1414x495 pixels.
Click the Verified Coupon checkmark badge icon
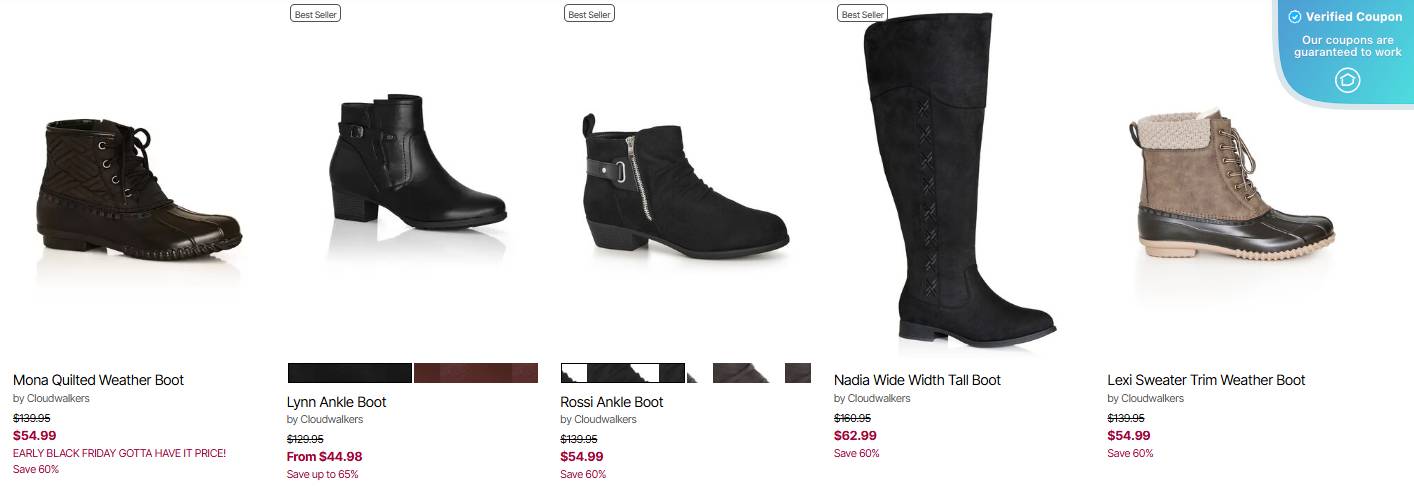pos(1294,17)
